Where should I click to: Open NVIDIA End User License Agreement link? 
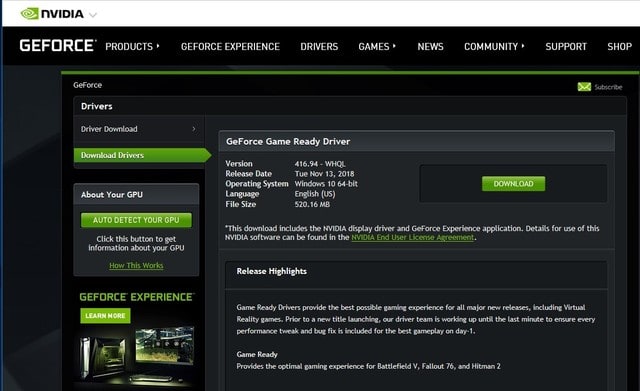[413, 237]
